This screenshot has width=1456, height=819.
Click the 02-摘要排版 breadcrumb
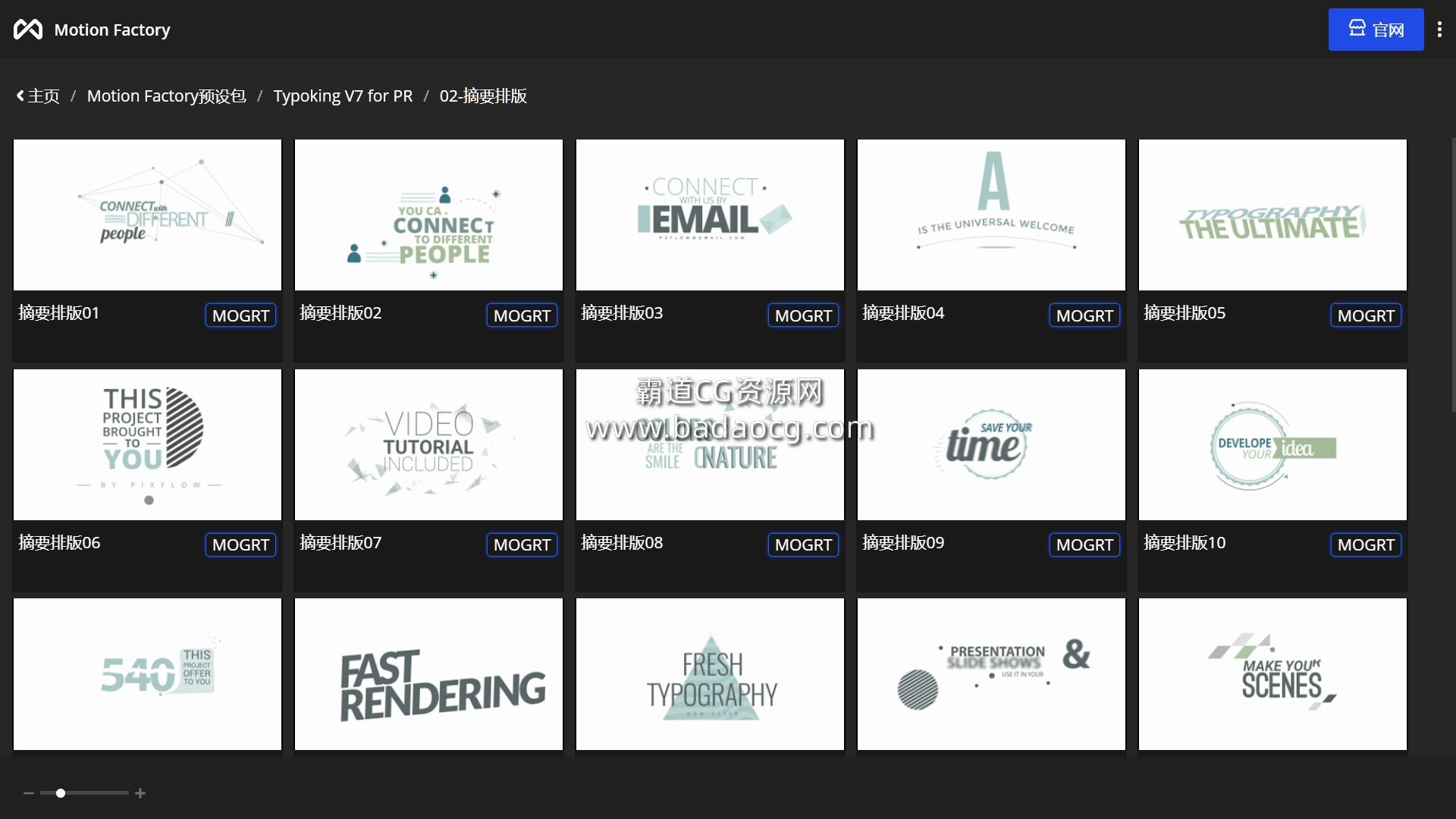[483, 96]
